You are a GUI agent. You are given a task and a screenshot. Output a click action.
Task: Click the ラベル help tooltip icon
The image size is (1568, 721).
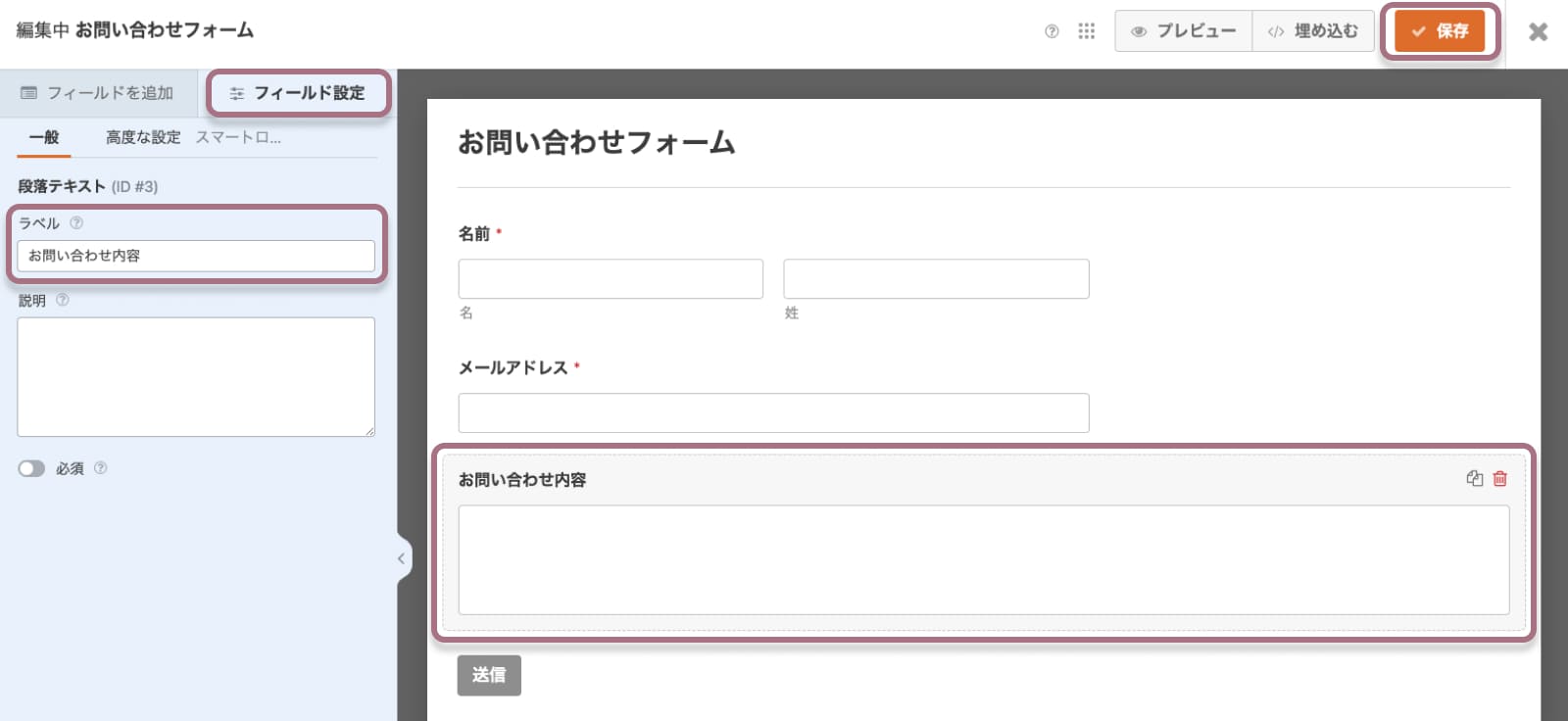click(76, 223)
